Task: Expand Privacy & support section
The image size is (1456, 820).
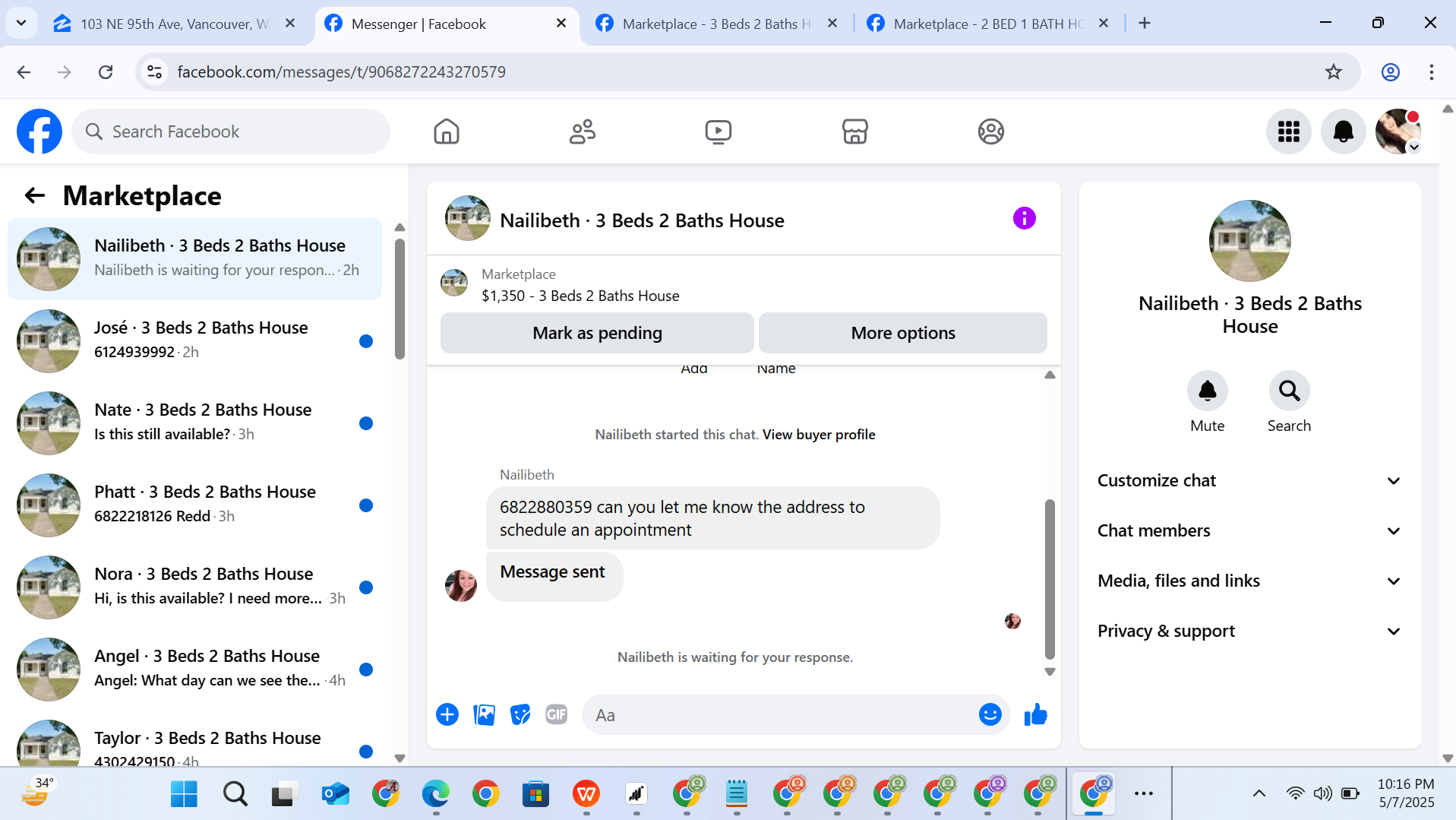Action: 1249,631
